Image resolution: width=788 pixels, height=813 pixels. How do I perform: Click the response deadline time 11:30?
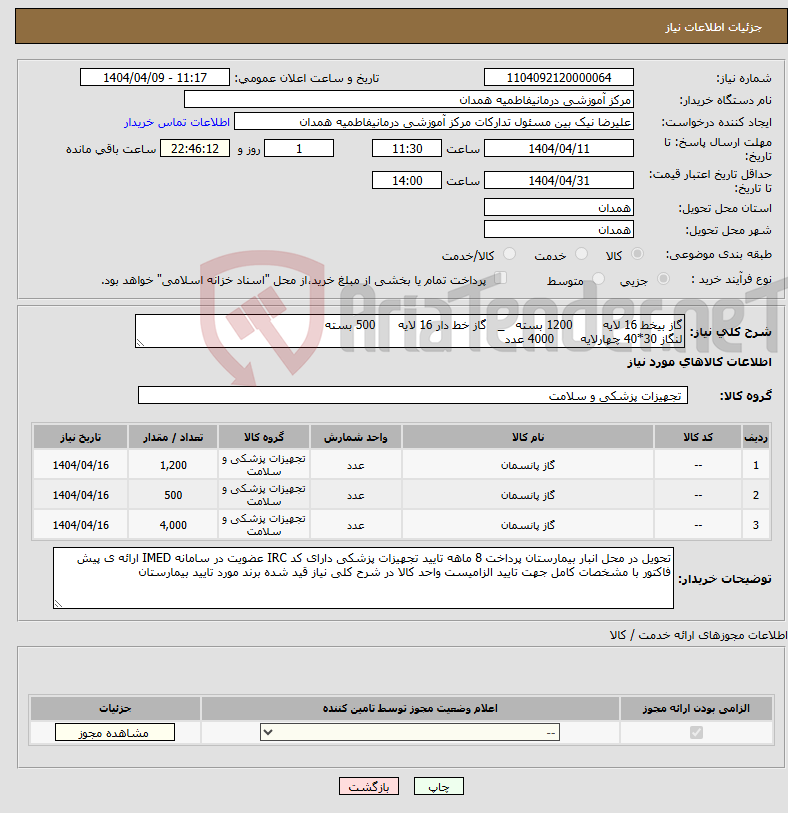(406, 149)
